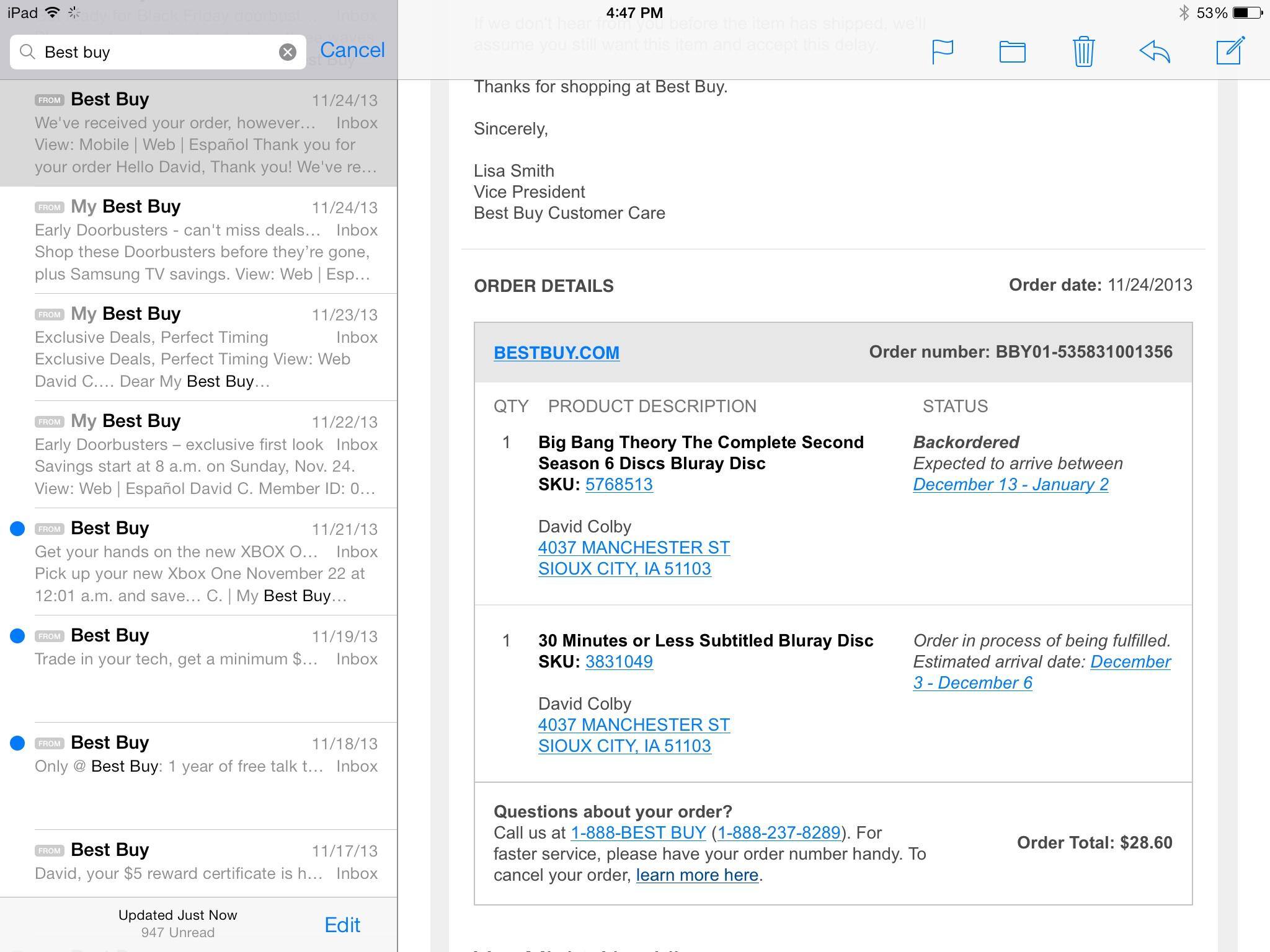Tap the flag icon in the toolbar

tap(942, 51)
